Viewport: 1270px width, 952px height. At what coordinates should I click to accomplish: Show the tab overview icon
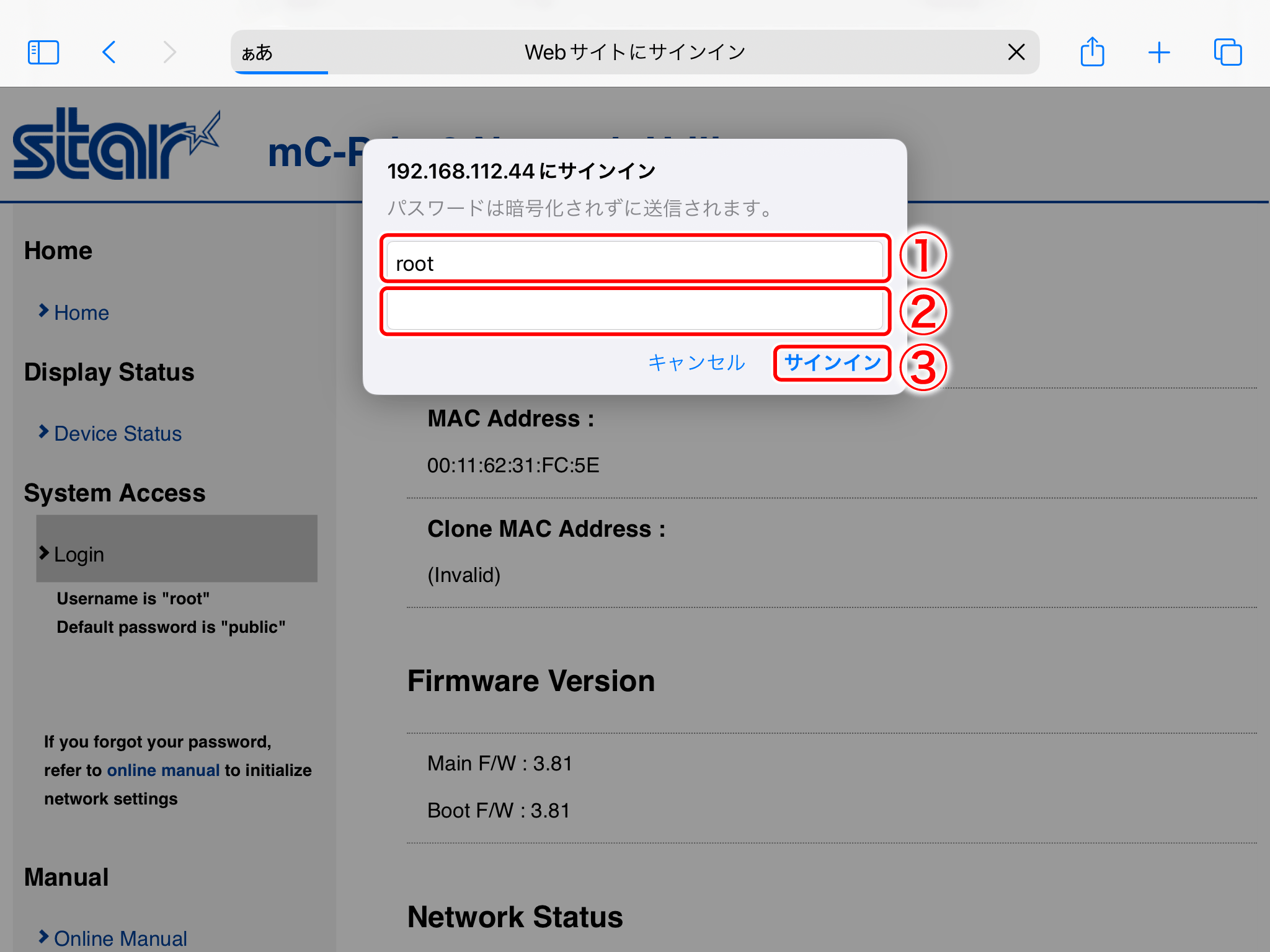click(1227, 52)
